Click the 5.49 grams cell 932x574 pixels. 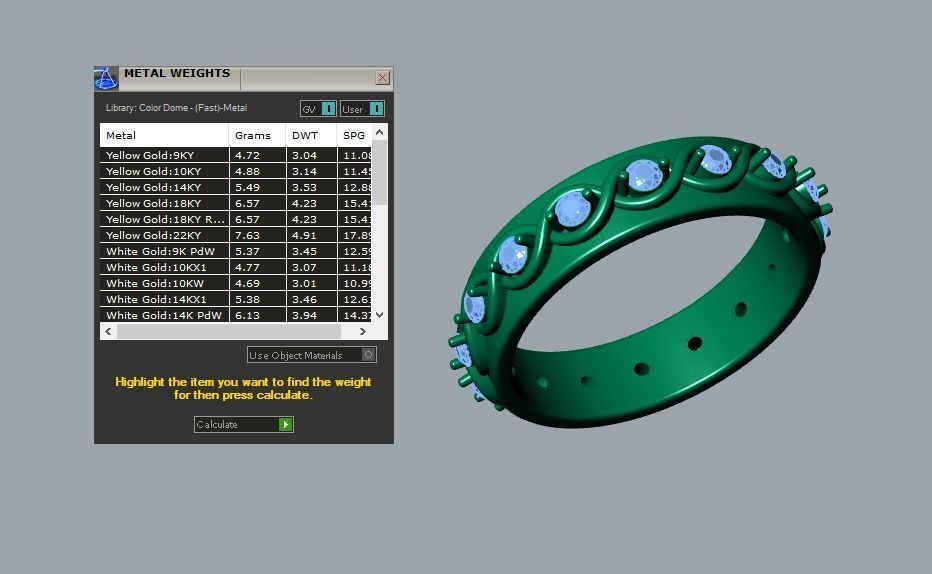[257, 187]
